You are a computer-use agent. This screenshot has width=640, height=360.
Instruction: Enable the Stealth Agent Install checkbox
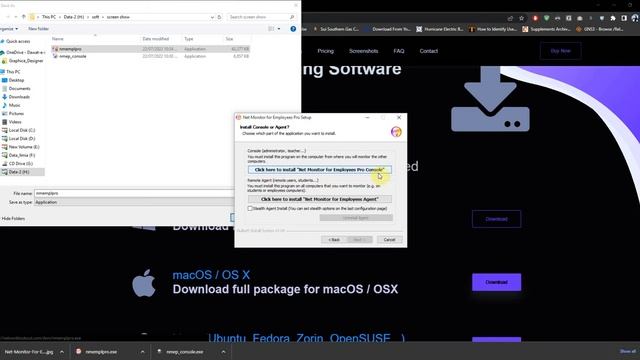(250, 209)
